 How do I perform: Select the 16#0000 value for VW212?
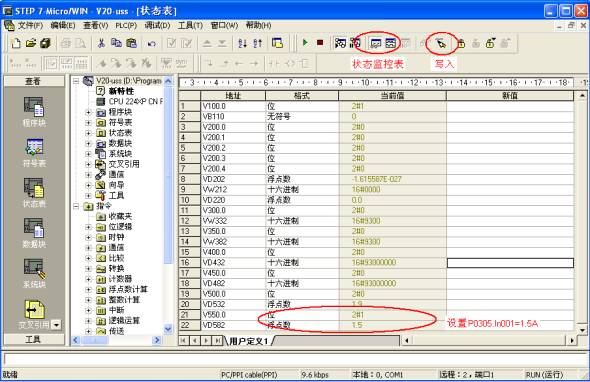click(392, 190)
